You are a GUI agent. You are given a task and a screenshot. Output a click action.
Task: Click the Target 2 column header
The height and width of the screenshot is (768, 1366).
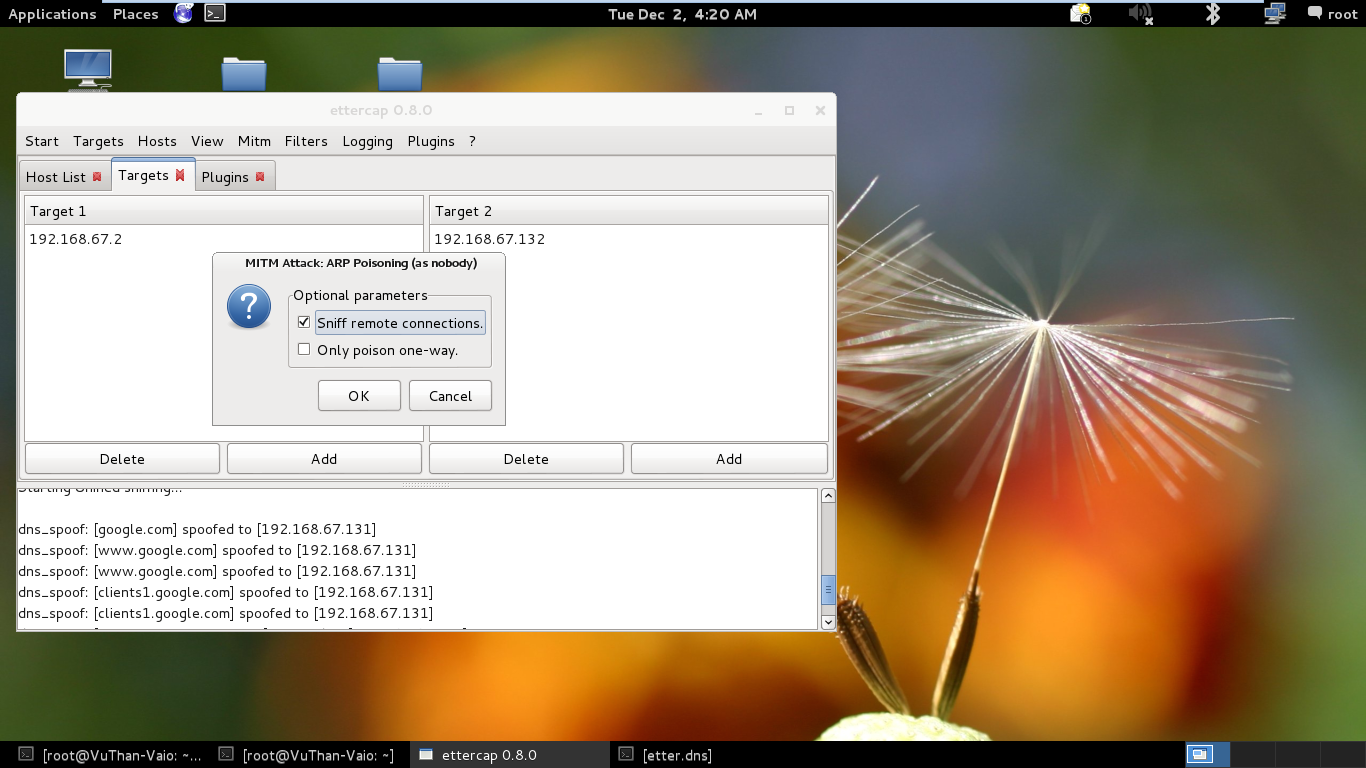(629, 211)
